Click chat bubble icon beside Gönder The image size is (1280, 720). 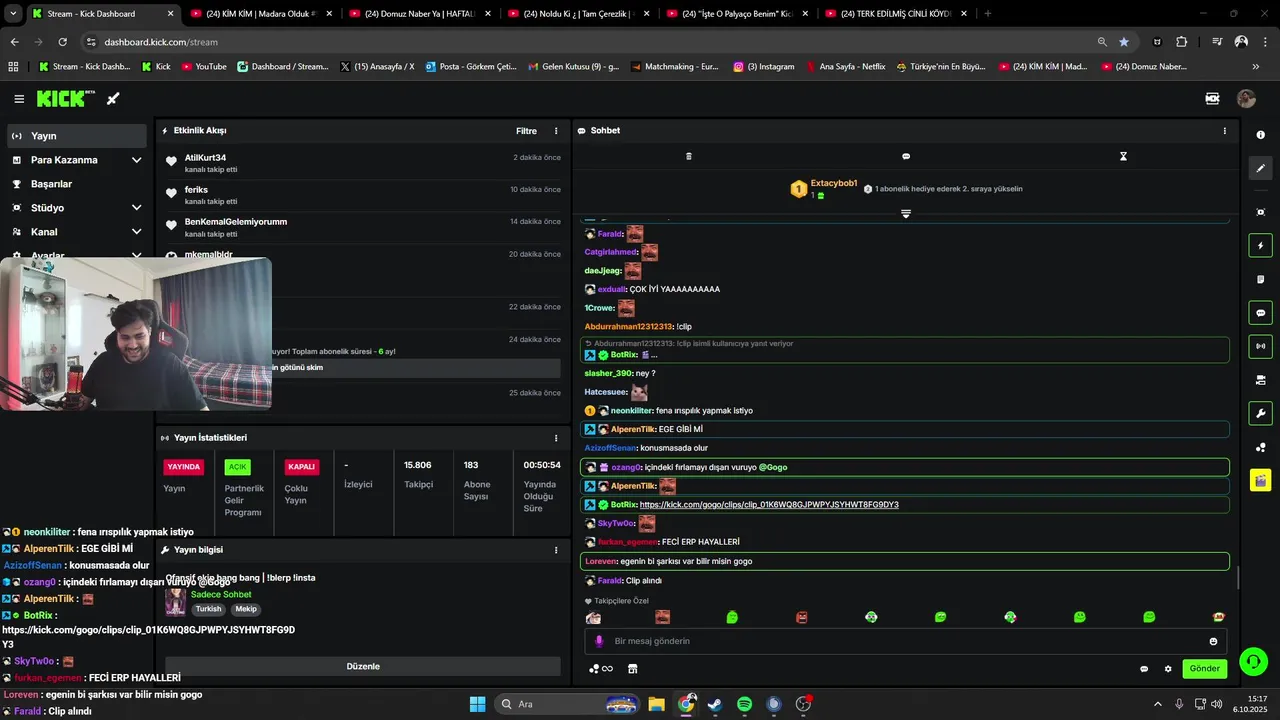[1144, 669]
